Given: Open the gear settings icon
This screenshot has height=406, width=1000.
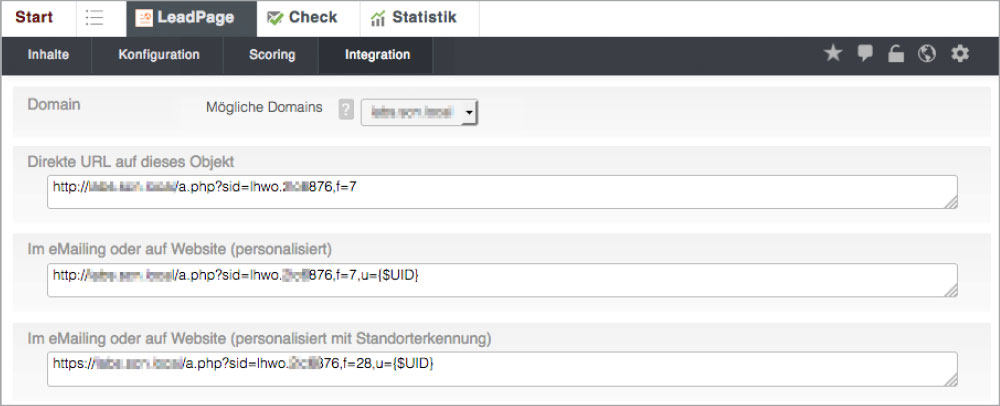Looking at the screenshot, I should (x=960, y=54).
